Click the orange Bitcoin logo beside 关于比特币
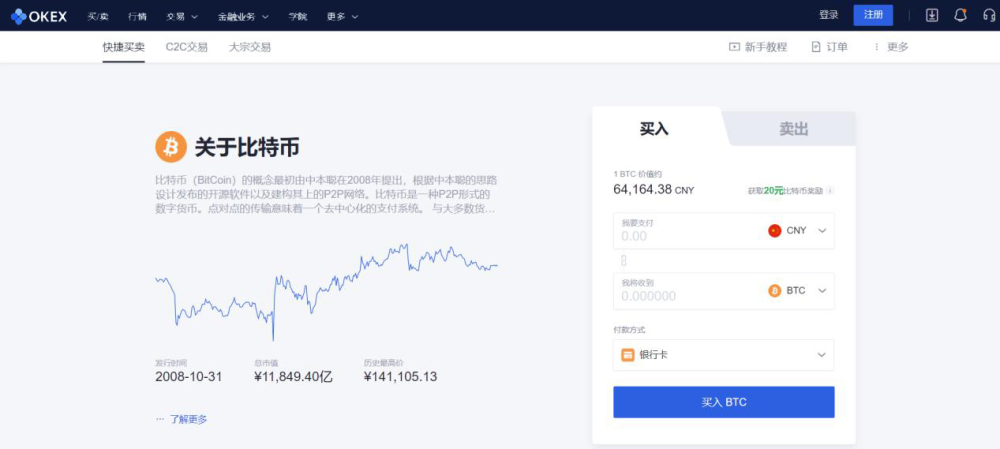The width and height of the screenshot is (1000, 449). tap(171, 147)
